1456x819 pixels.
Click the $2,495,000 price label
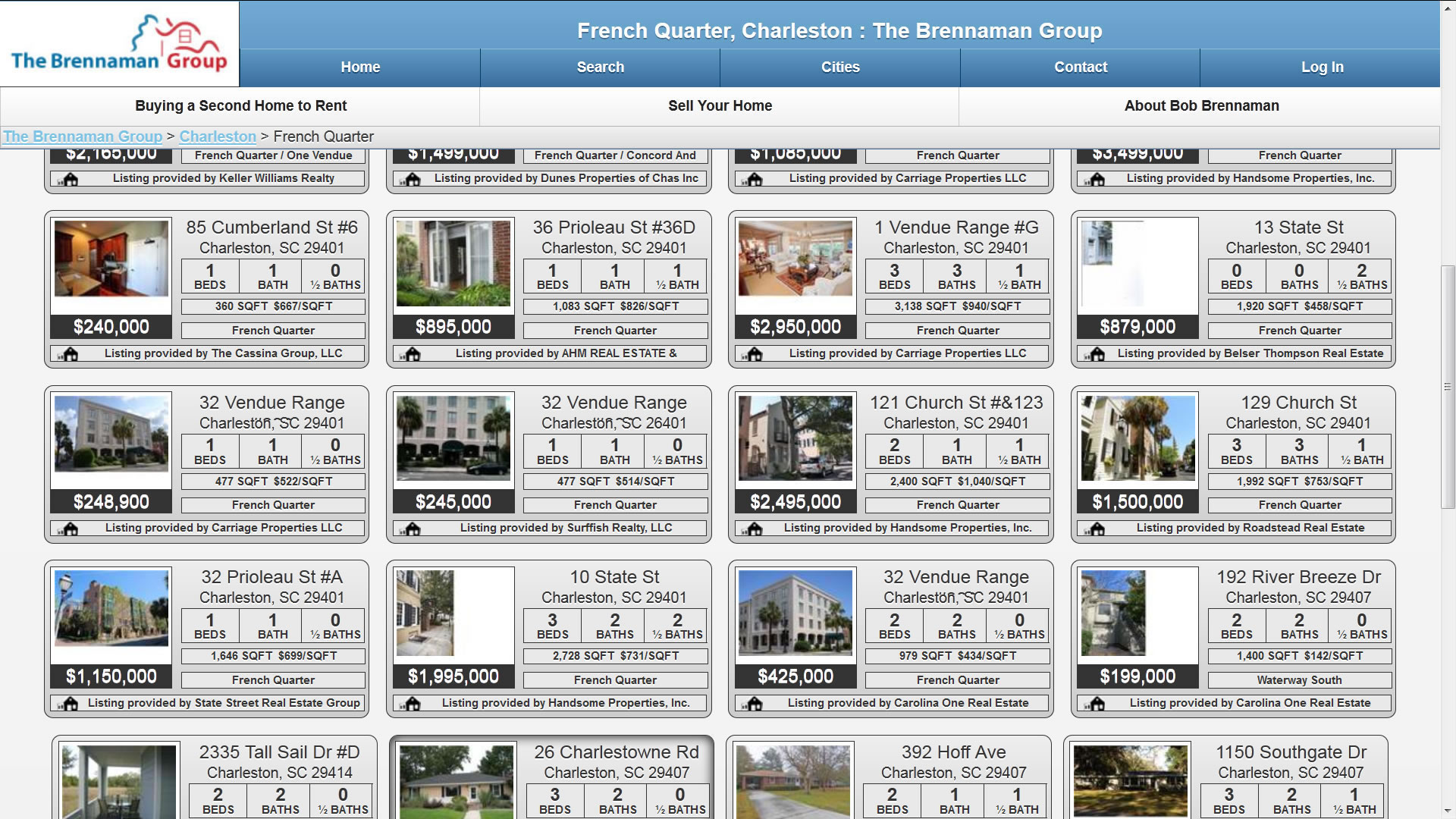[795, 502]
